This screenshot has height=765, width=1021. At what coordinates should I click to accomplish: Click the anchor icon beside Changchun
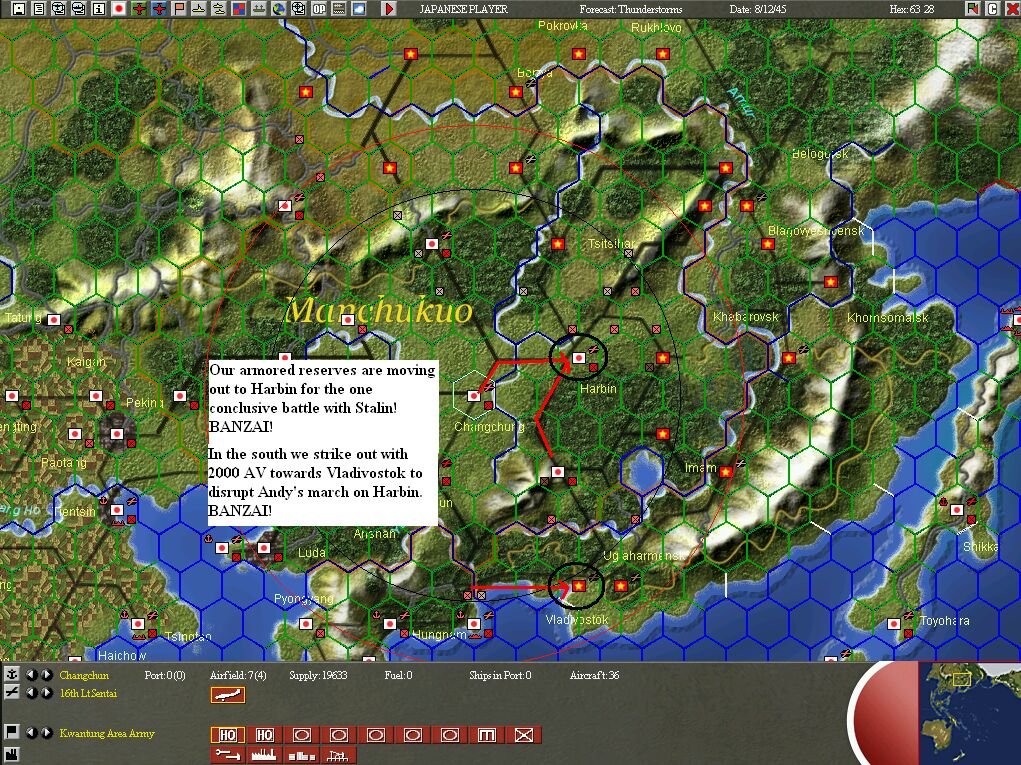pyautogui.click(x=12, y=675)
